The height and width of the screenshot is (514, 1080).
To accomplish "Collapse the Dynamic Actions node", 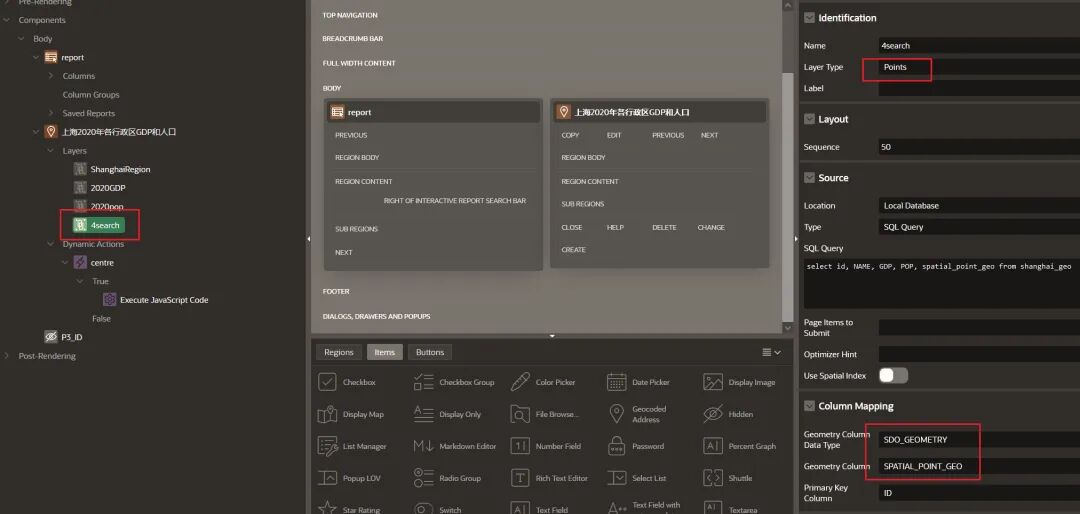I will coord(51,244).
